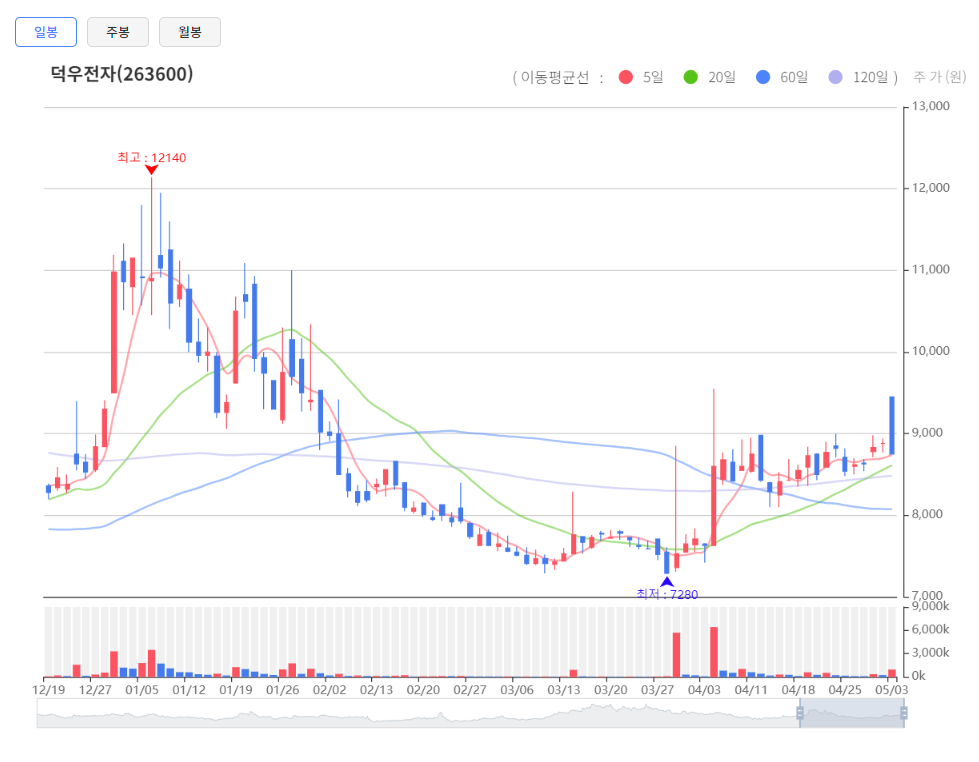Click the 03/27 date axis label
This screenshot has height=762, width=979.
click(657, 690)
